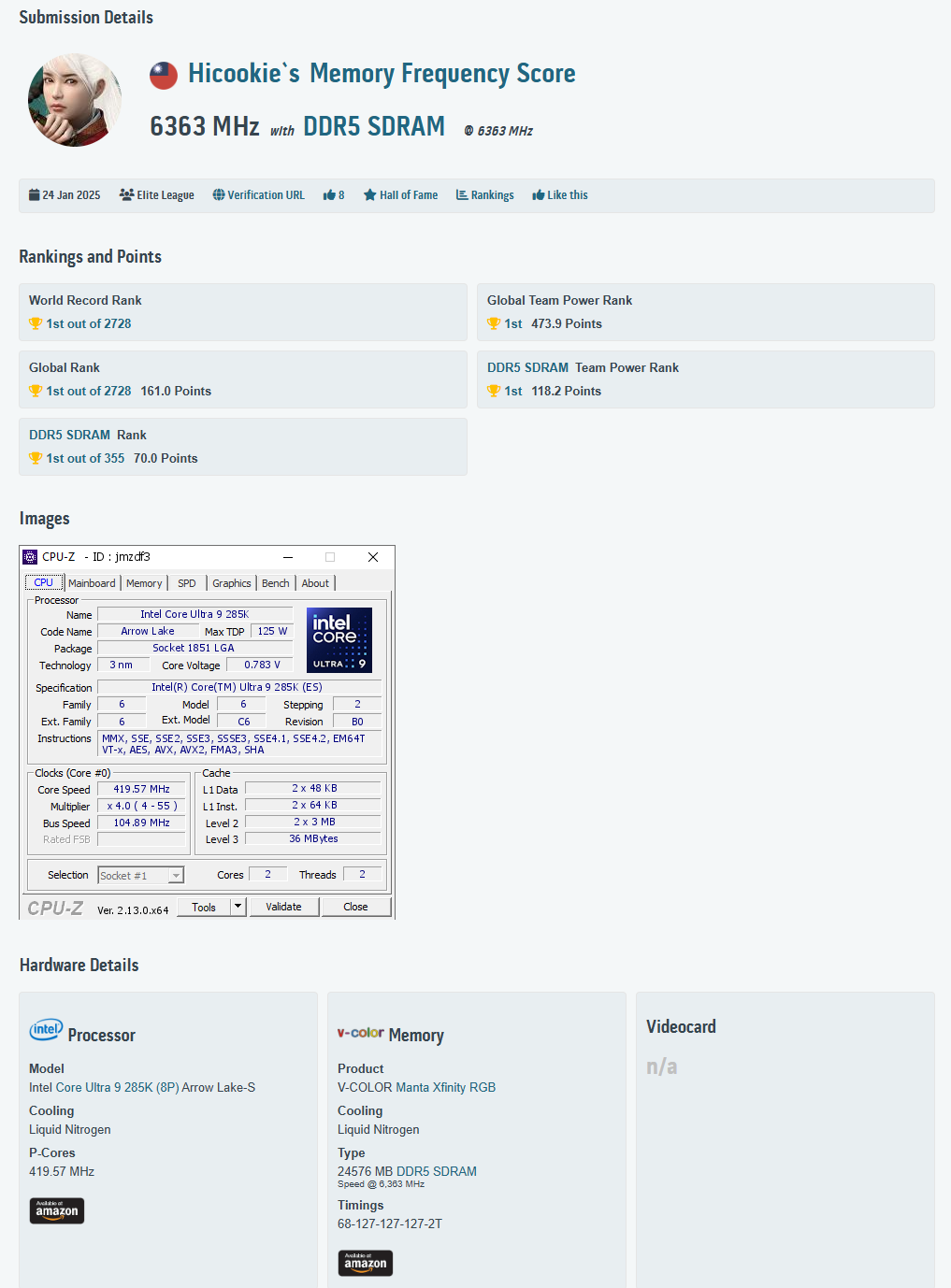Click the V-Color brand logo

361,1033
